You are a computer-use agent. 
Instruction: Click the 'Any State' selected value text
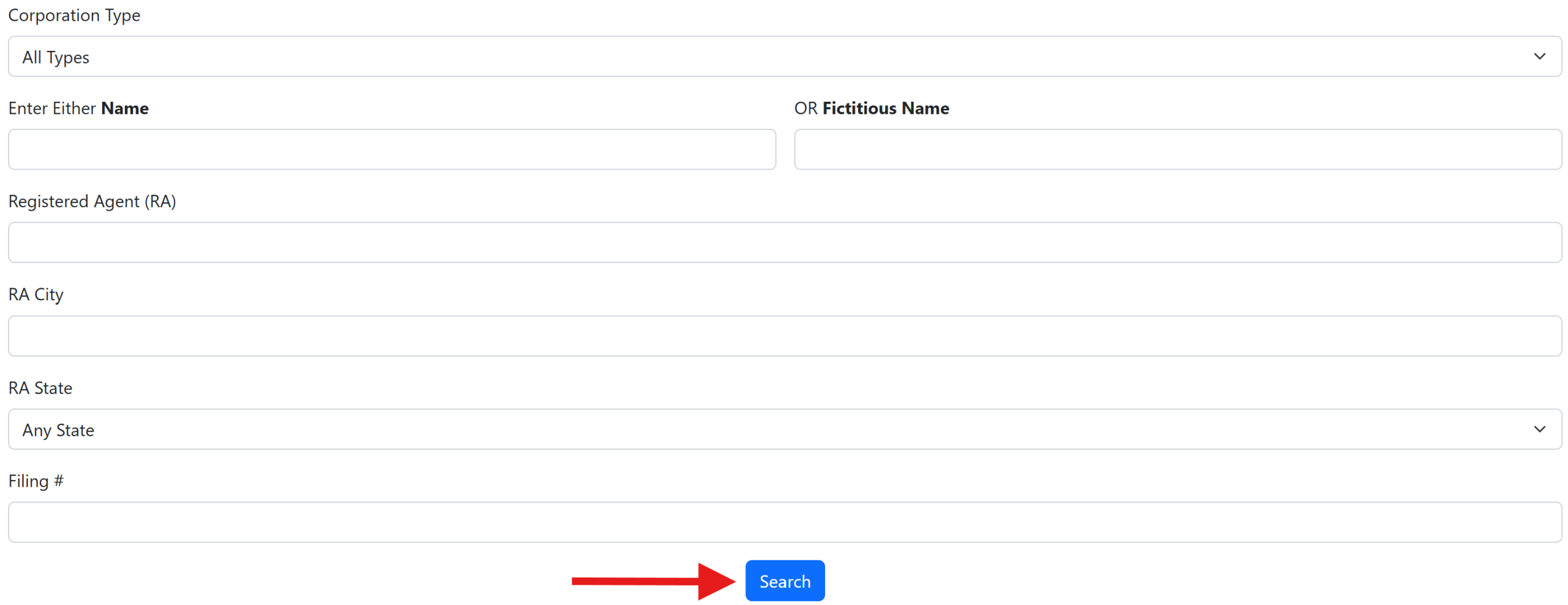(58, 430)
